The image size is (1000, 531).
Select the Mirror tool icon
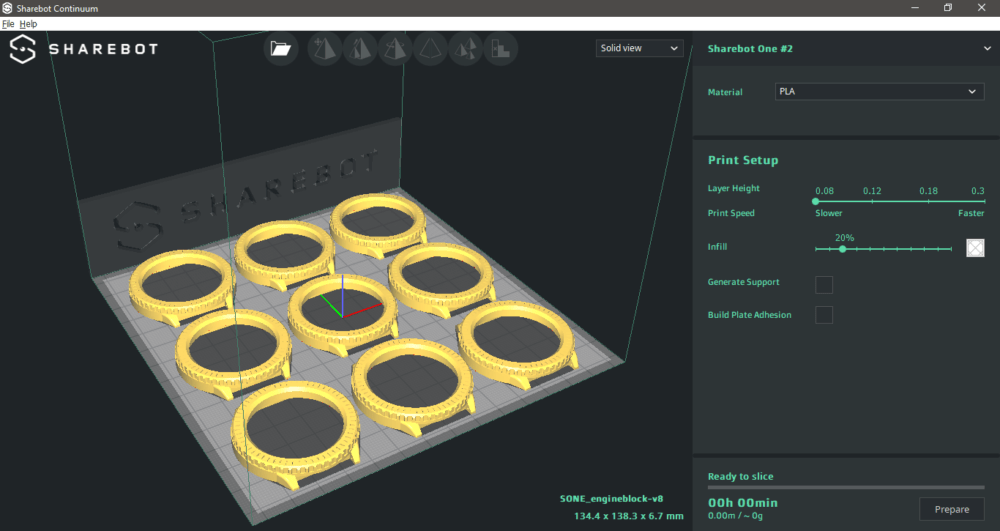tap(430, 49)
